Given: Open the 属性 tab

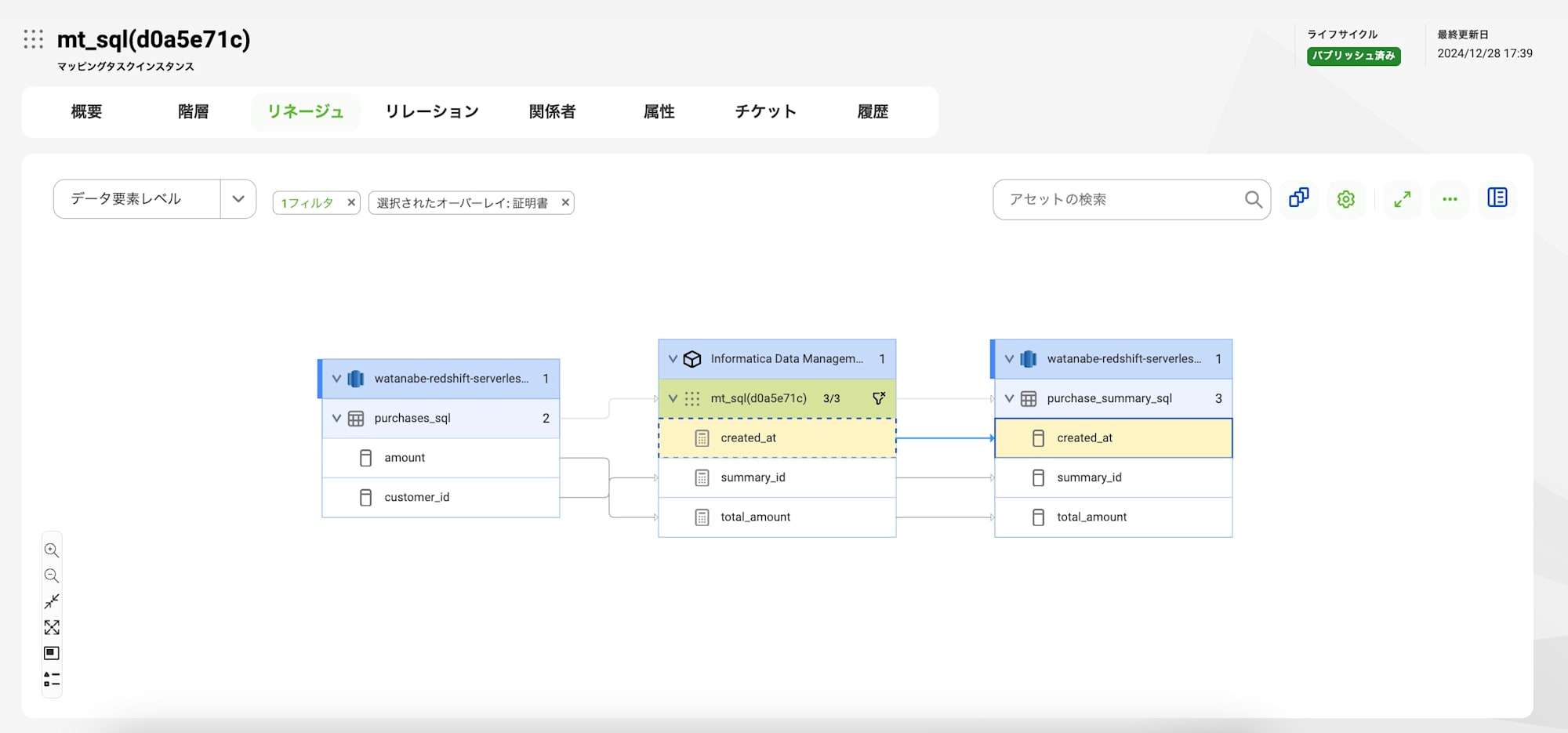Looking at the screenshot, I should click(659, 111).
